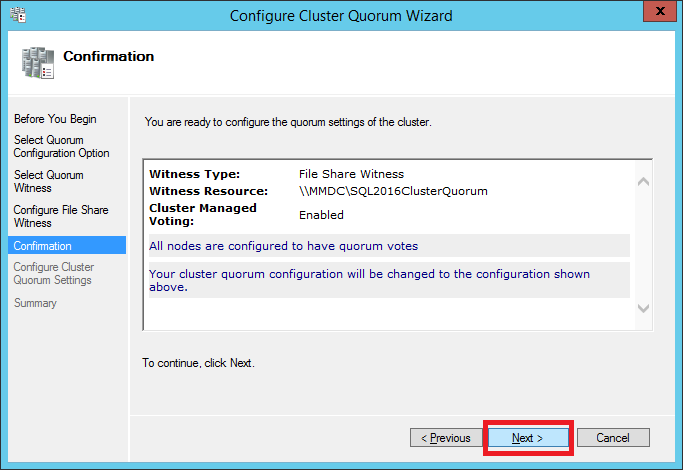This screenshot has height=470, width=683.
Task: Go back with the Previous button
Action: [445, 438]
